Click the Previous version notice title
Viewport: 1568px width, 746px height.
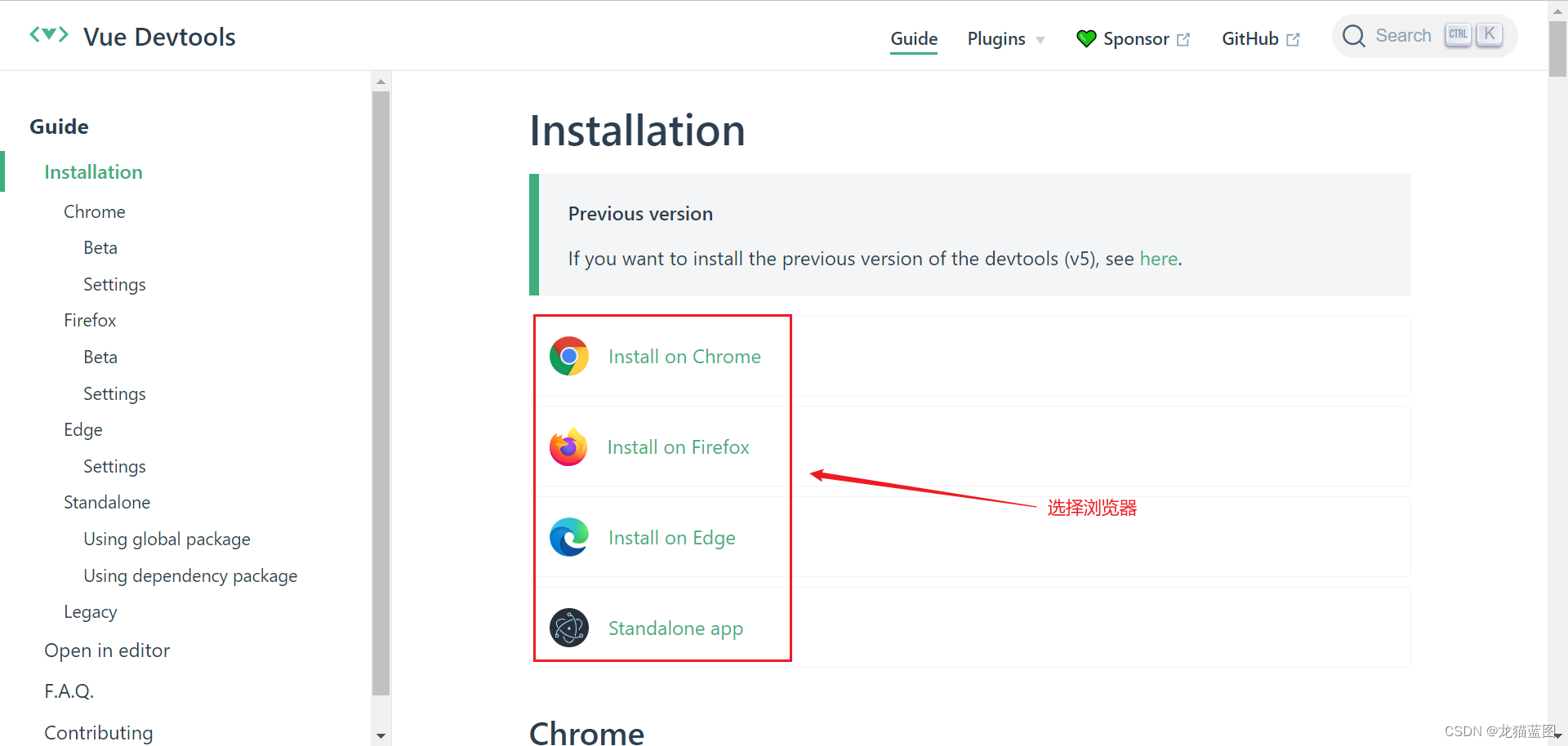click(640, 214)
